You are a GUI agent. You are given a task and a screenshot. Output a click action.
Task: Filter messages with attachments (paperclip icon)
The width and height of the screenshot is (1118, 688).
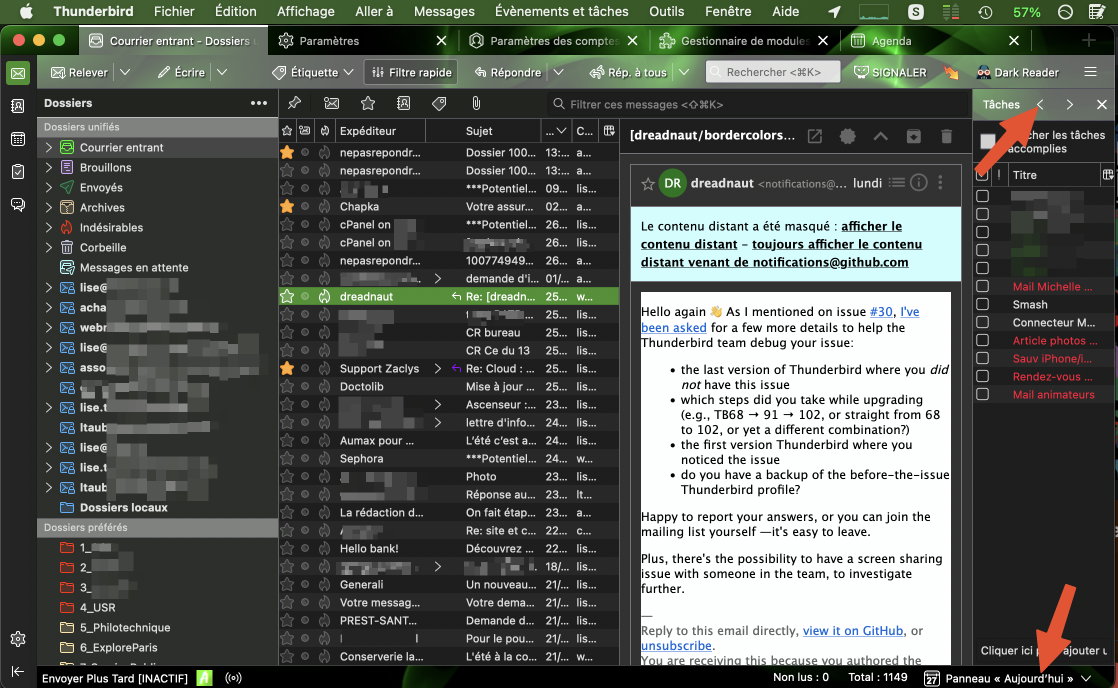point(476,103)
